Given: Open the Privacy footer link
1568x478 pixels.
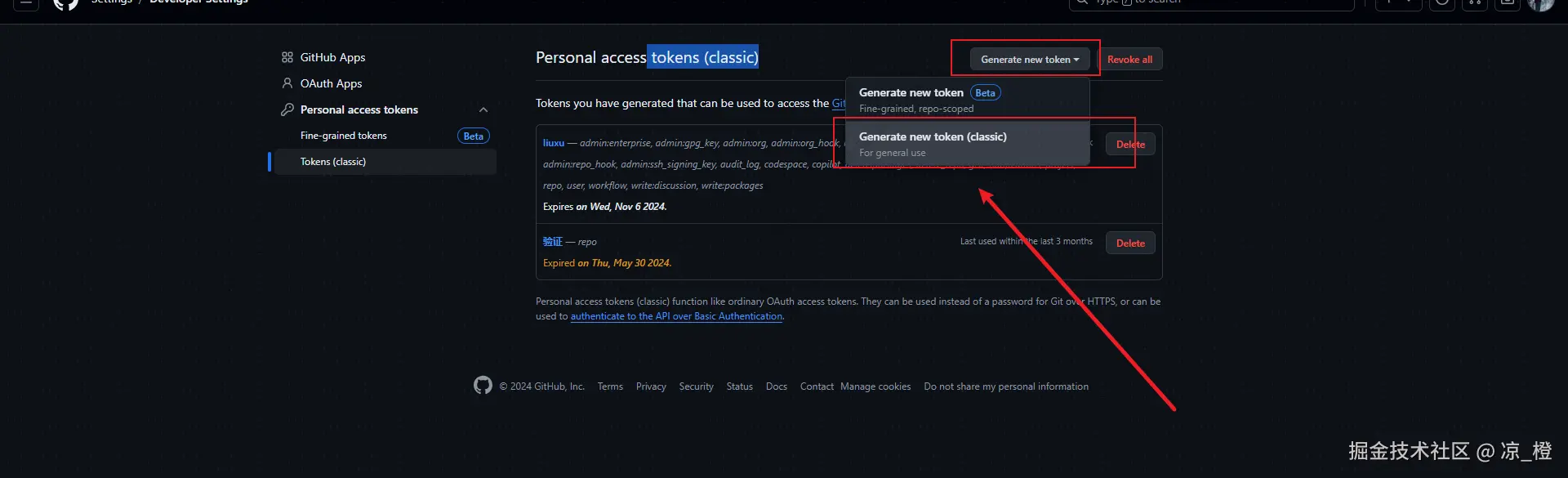Looking at the screenshot, I should [x=651, y=386].
